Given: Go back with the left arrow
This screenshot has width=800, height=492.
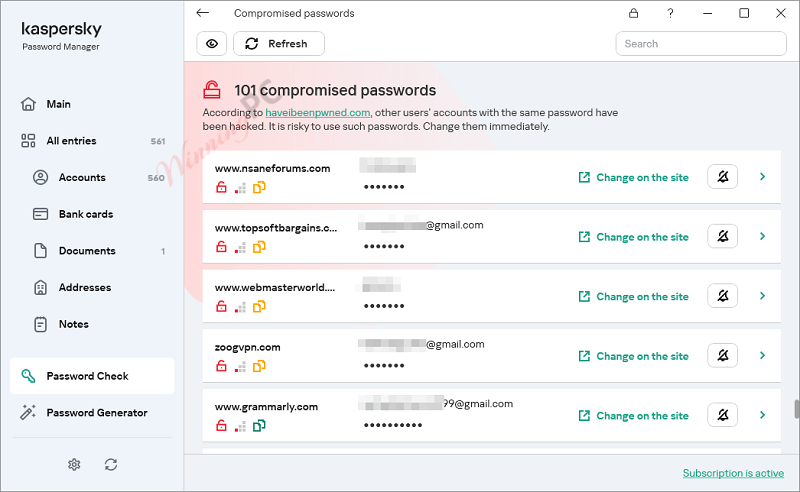Looking at the screenshot, I should (203, 13).
